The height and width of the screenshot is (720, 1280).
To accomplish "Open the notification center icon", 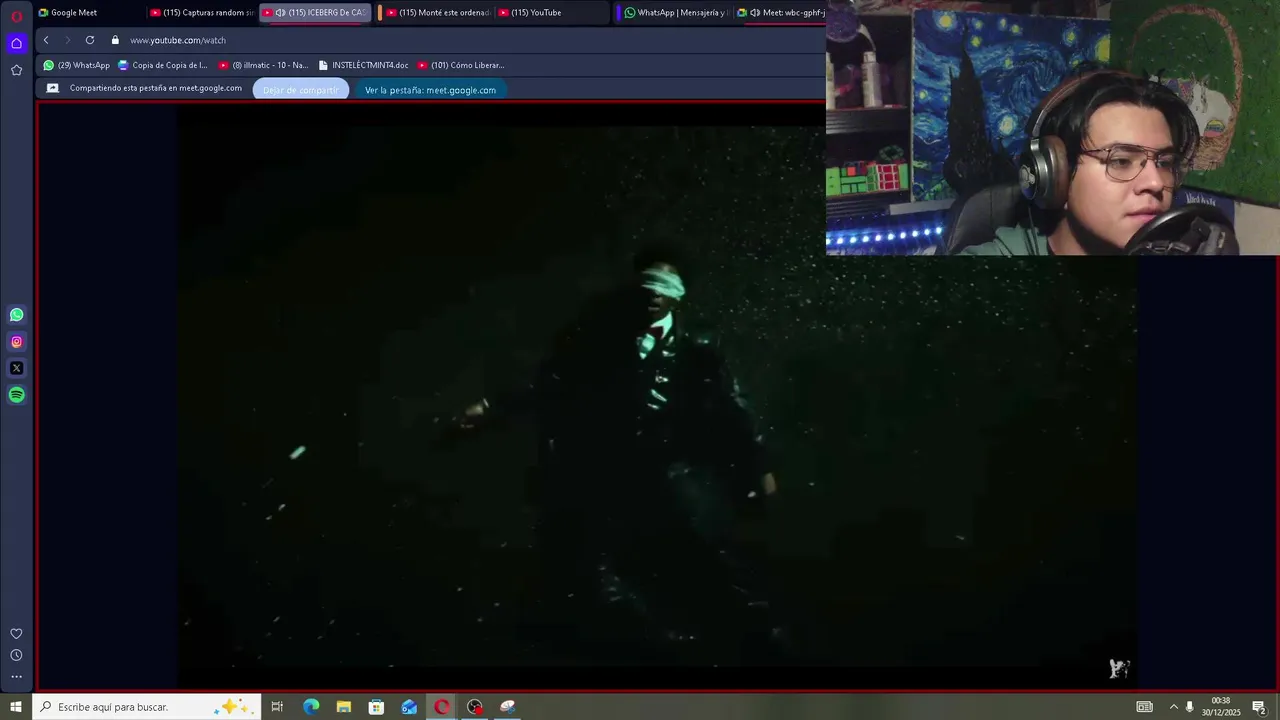I will pos(1259,707).
